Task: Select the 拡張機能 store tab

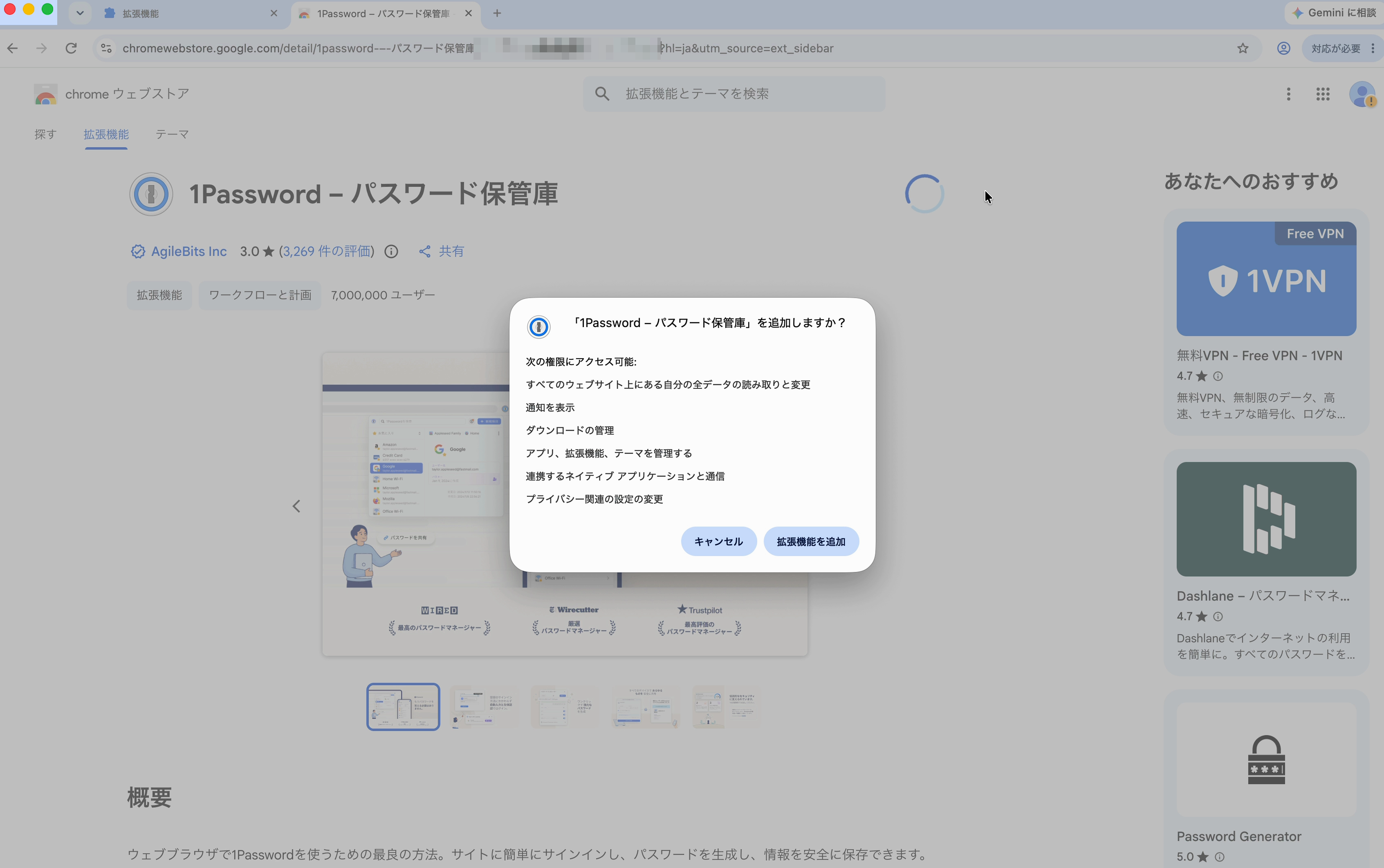Action: click(x=106, y=135)
